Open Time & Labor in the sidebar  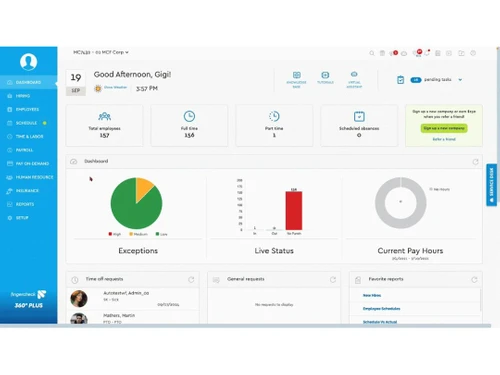(28, 136)
